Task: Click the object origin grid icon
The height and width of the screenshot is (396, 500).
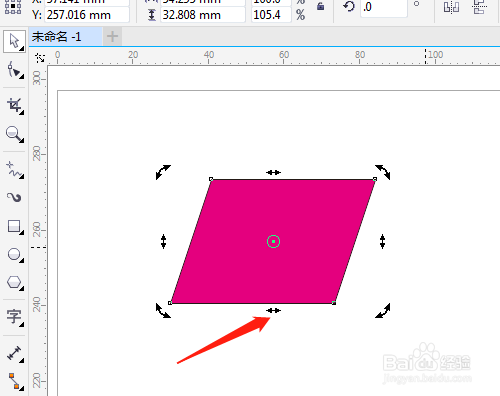Action: tap(13, 7)
